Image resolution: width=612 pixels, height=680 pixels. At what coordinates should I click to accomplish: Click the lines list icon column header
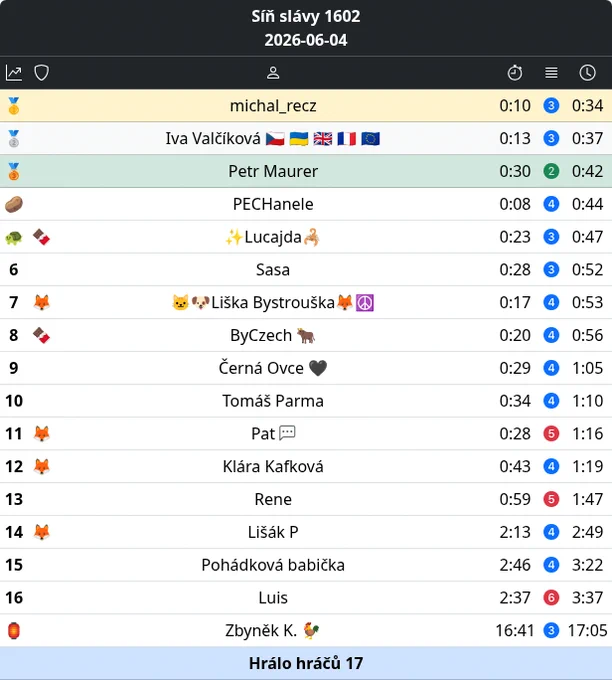pos(551,73)
